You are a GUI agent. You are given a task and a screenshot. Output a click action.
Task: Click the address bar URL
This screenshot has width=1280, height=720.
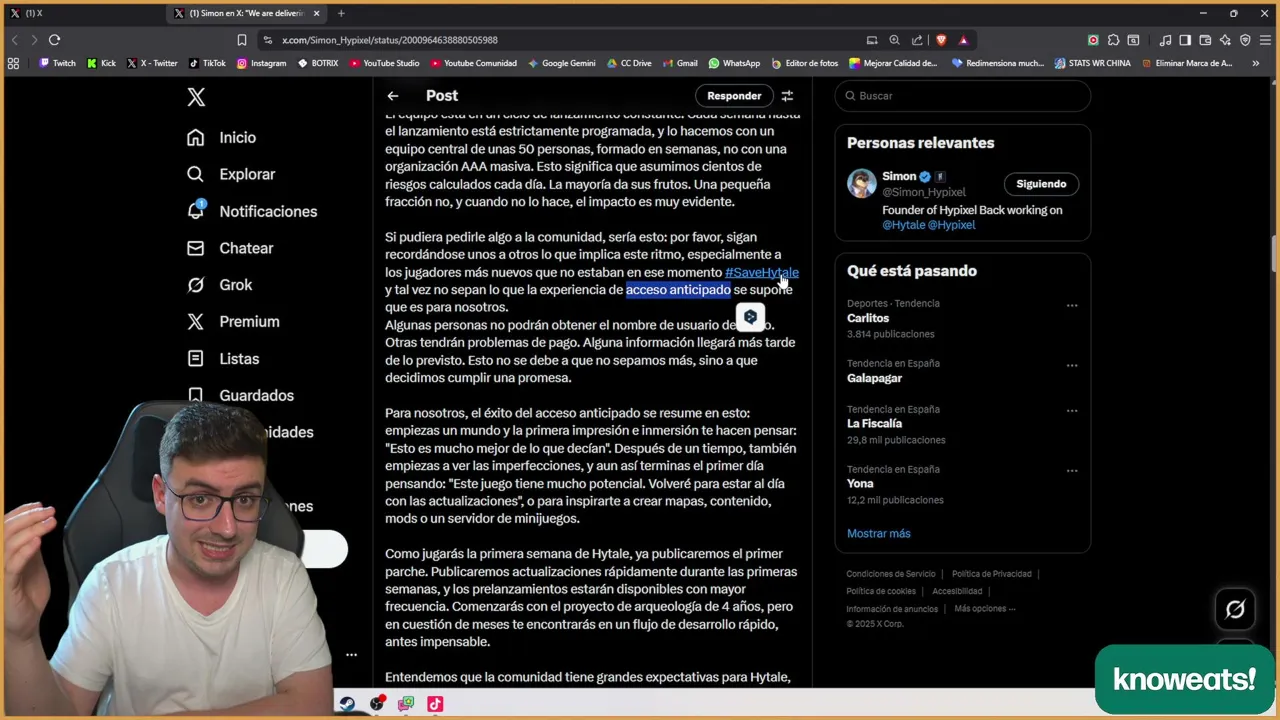pos(390,40)
